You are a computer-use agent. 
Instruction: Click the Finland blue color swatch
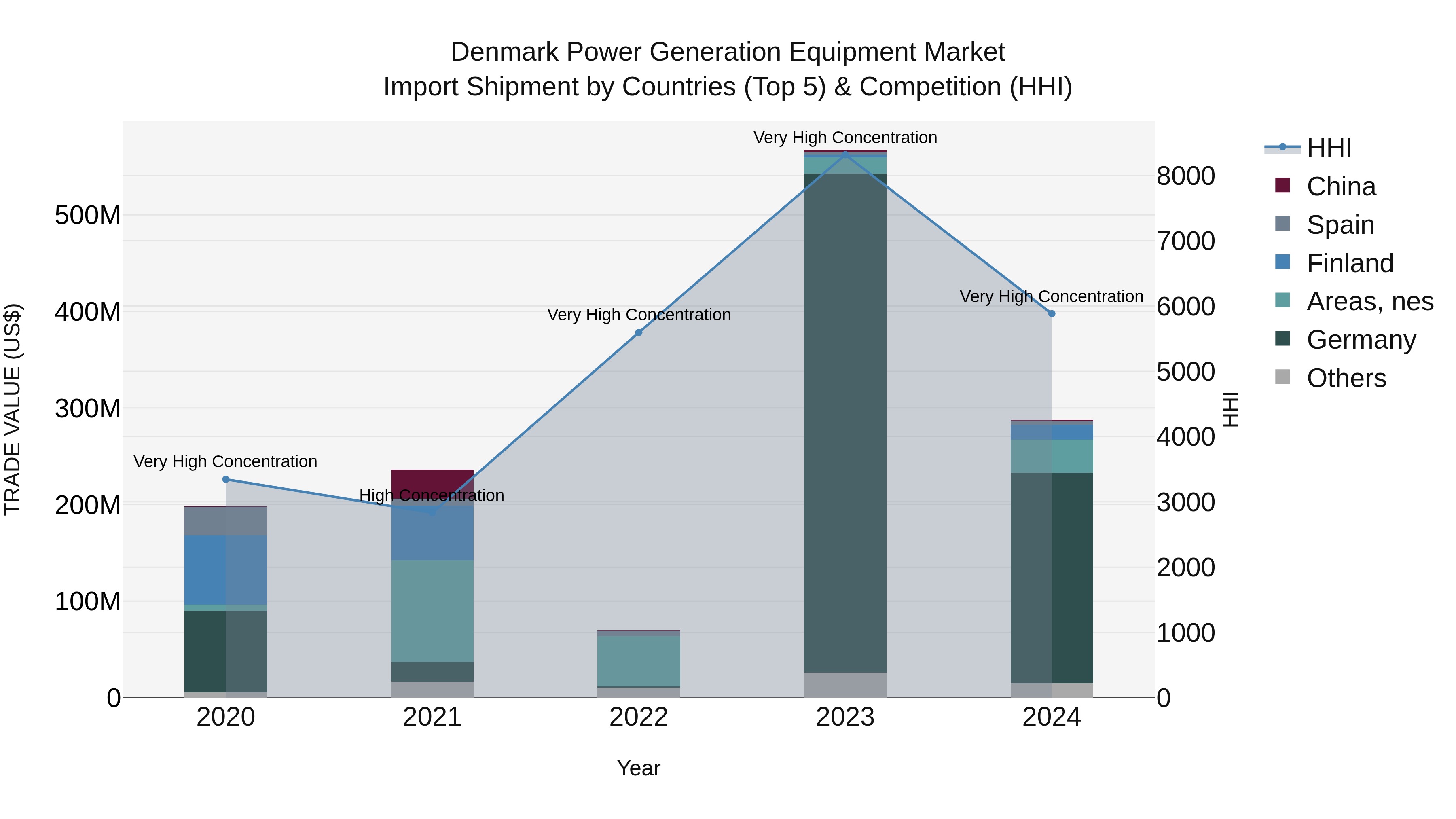pos(1282,262)
